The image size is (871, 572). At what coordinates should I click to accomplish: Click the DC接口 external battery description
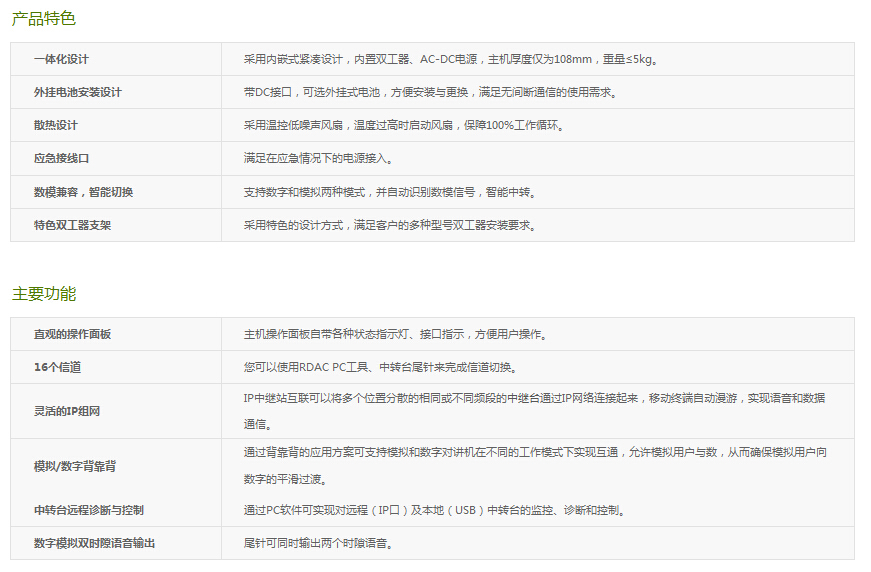(x=430, y=92)
